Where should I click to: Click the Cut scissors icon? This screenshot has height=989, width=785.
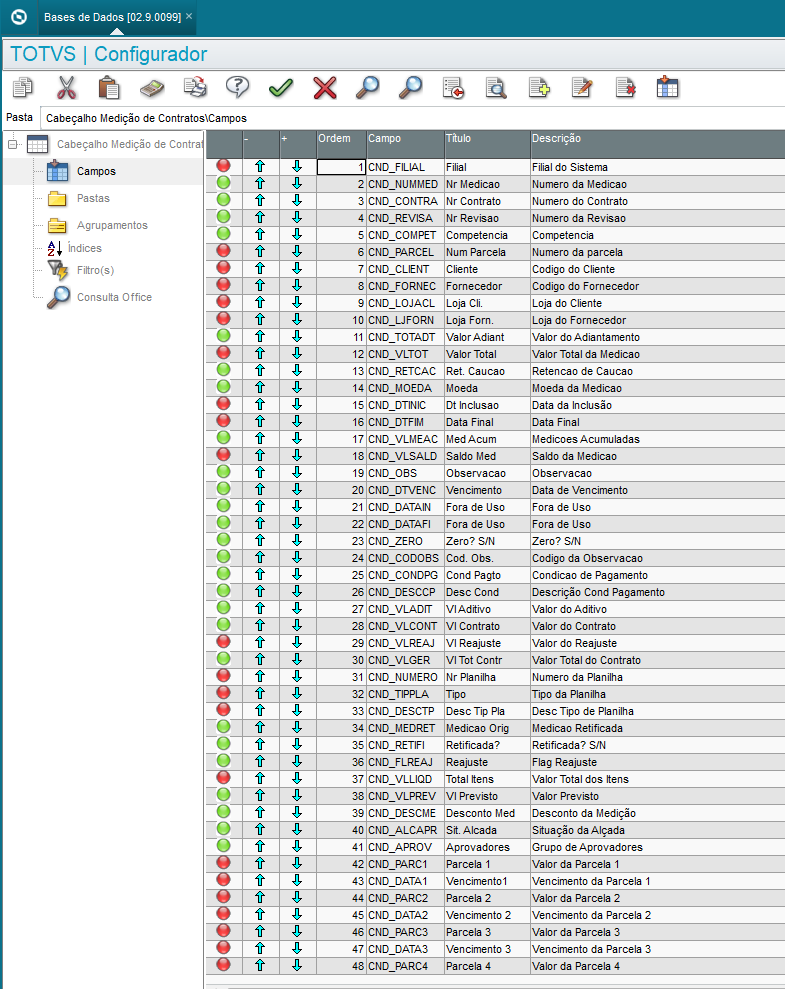pyautogui.click(x=66, y=88)
